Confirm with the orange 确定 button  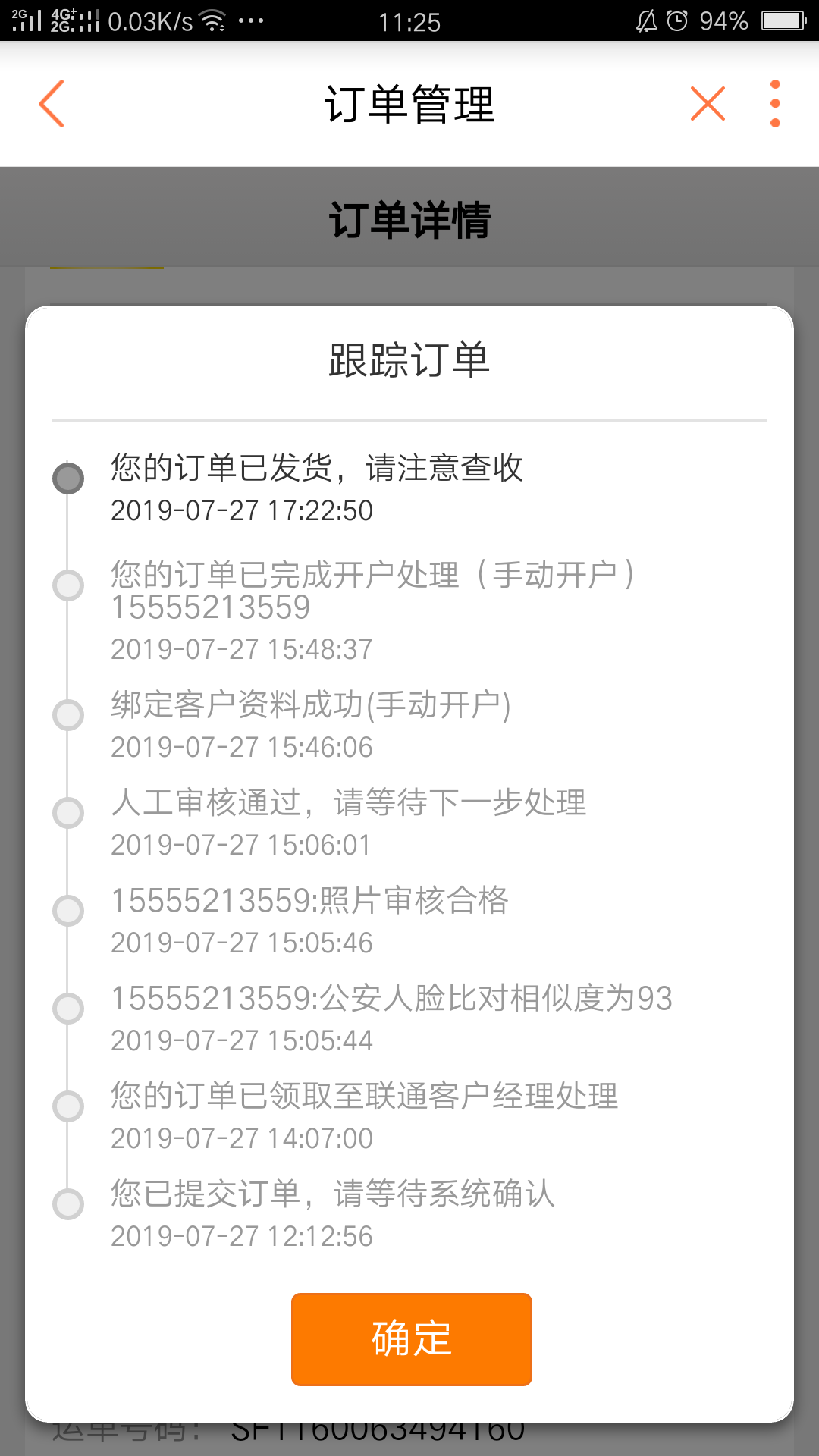click(411, 1339)
